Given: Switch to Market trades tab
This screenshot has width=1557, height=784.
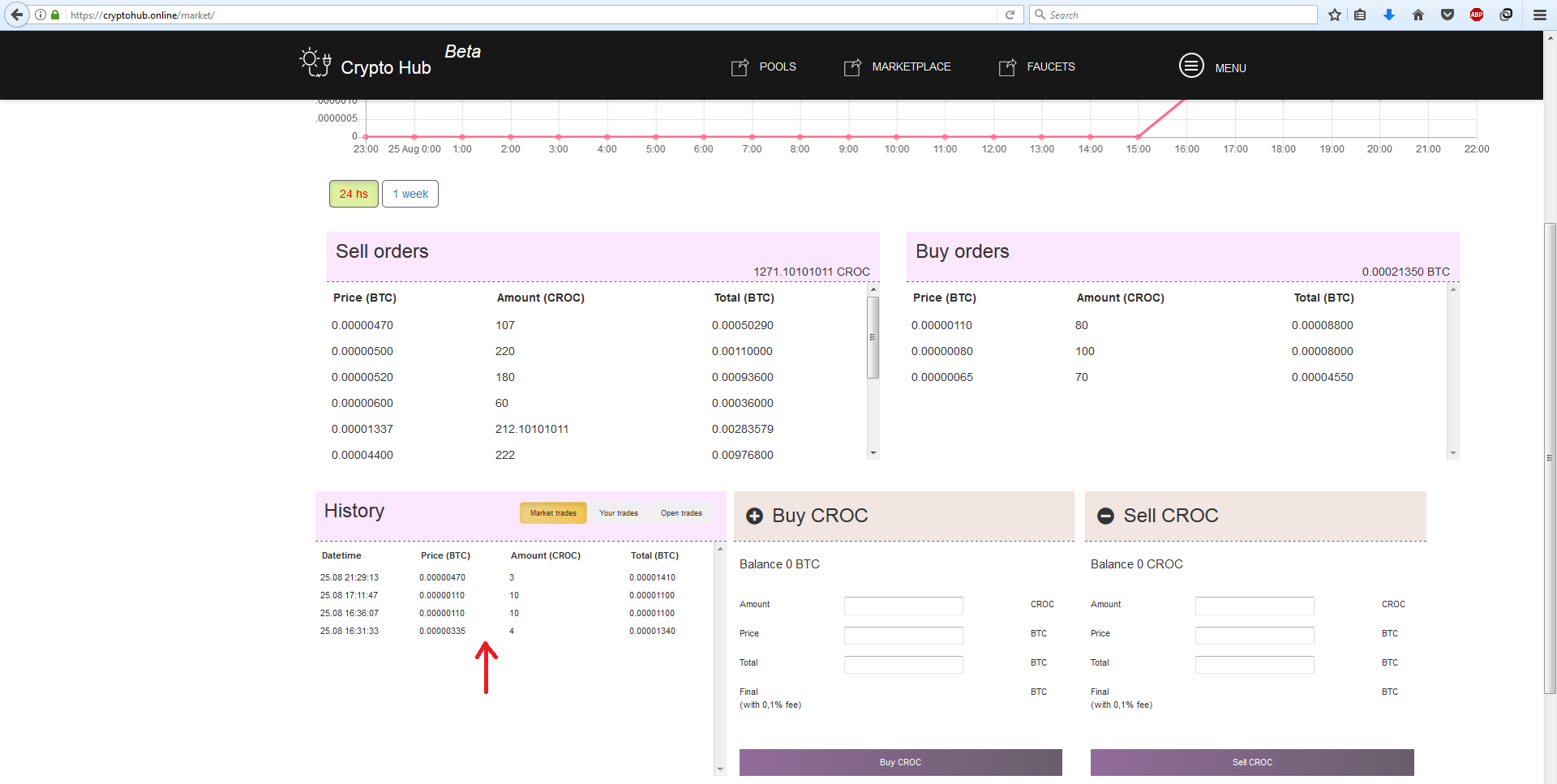Looking at the screenshot, I should pos(553,513).
